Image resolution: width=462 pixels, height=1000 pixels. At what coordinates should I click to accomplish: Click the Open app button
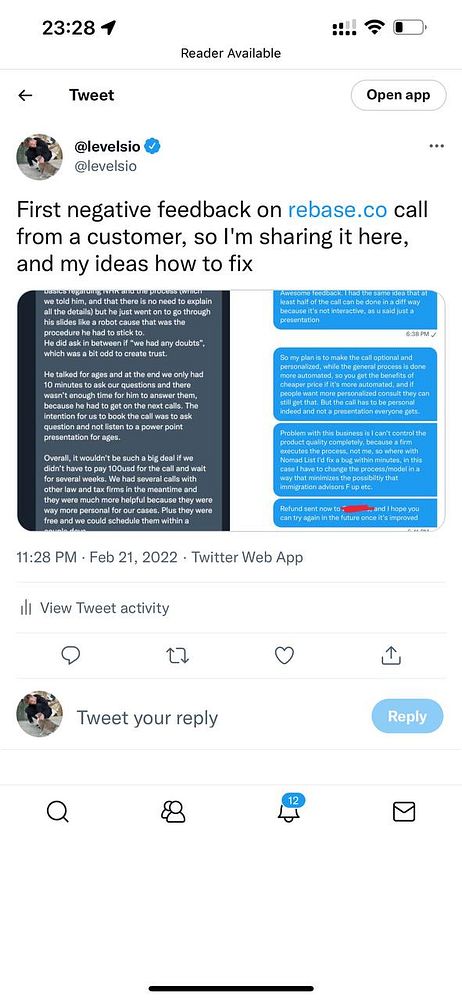(x=398, y=96)
